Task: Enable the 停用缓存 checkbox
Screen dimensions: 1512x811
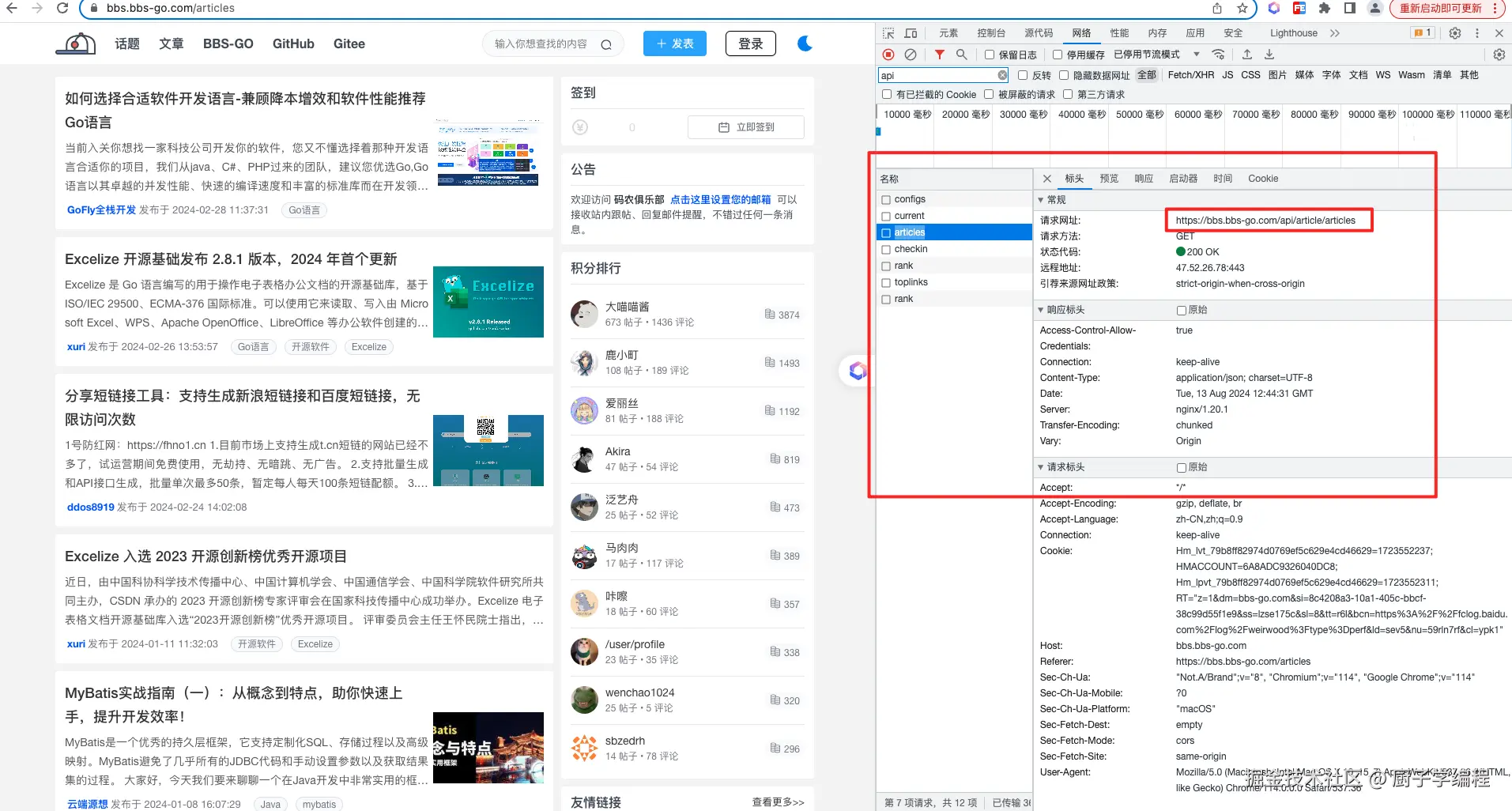Action: click(x=1057, y=55)
